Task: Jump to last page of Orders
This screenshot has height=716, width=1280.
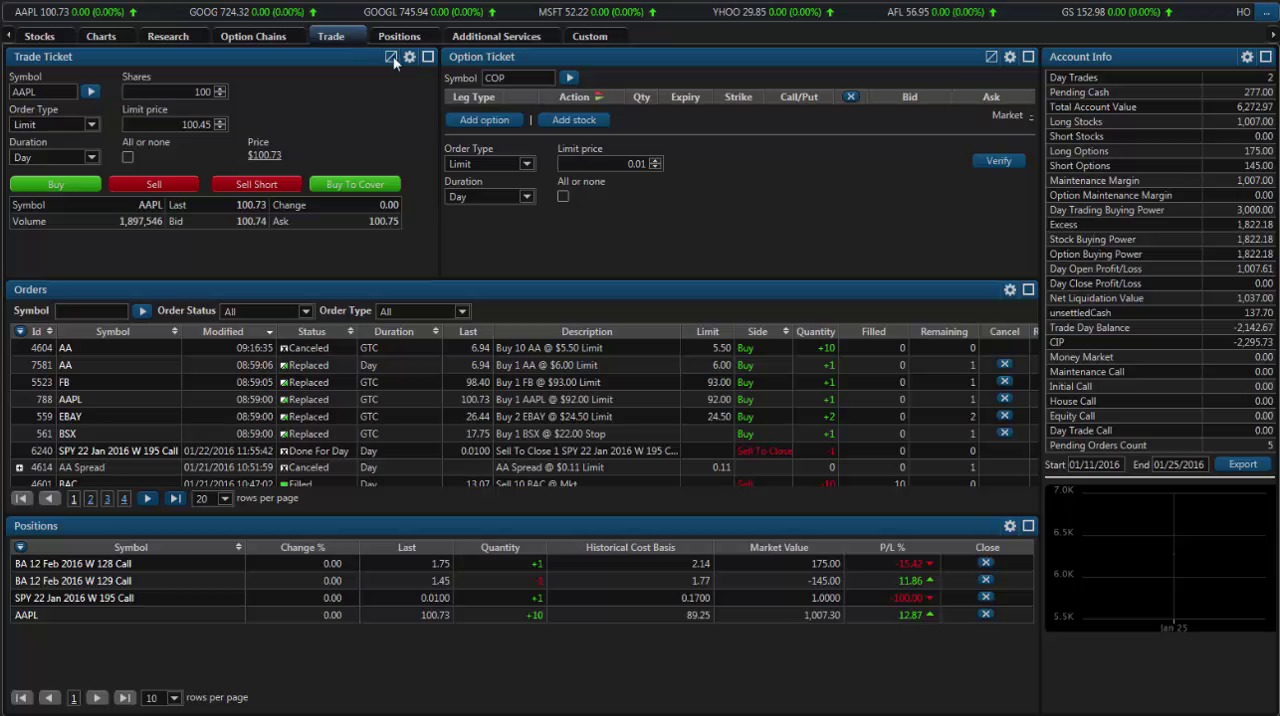Action: [174, 499]
